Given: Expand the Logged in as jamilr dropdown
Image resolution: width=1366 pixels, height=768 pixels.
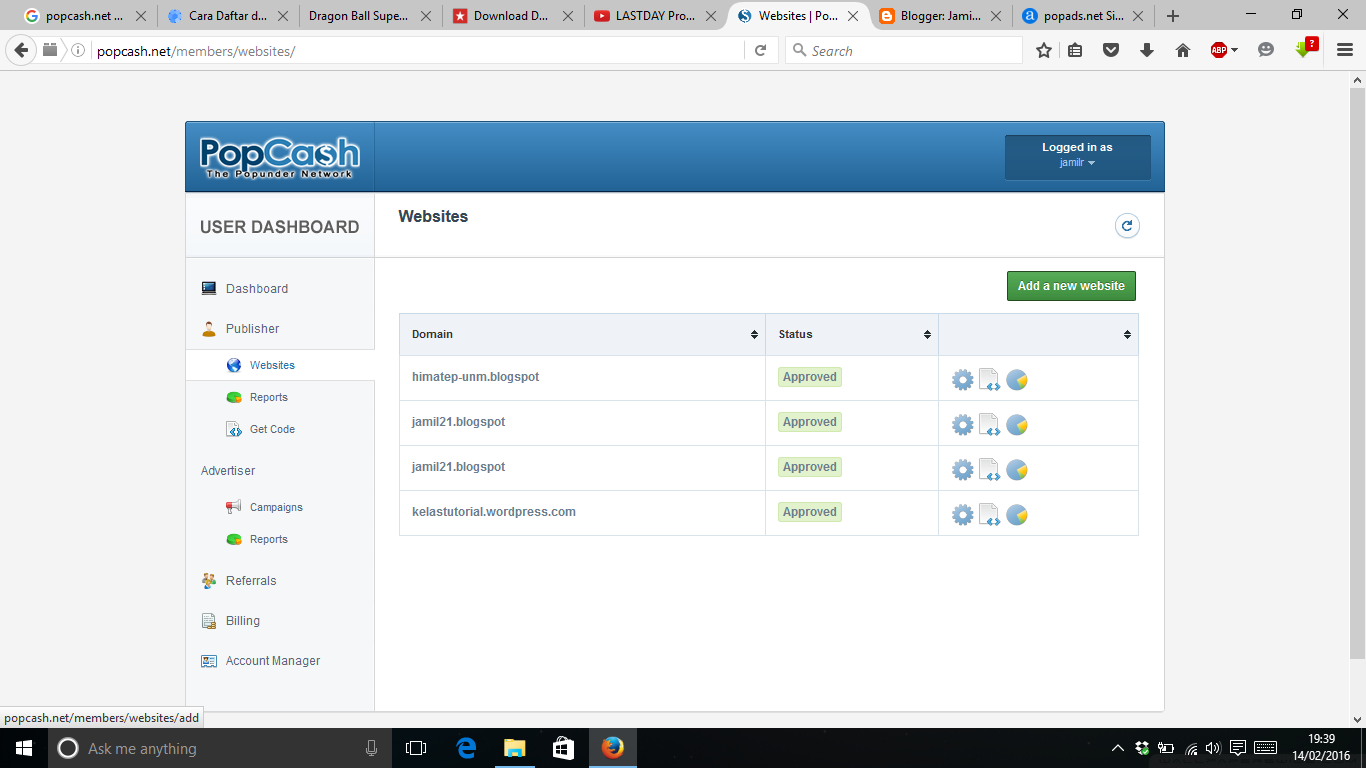Looking at the screenshot, I should (1077, 157).
